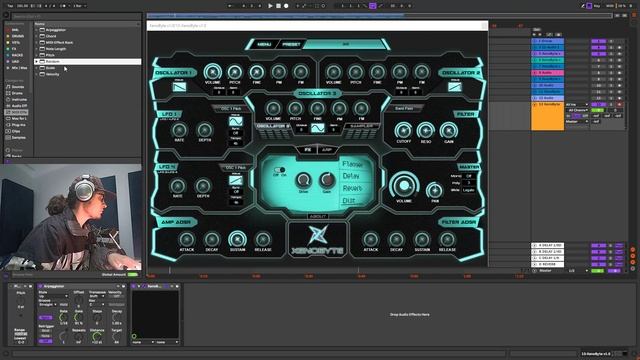Click Oscillator 3 sine waveform icon
The width and height of the screenshot is (640, 360).
click(318, 128)
